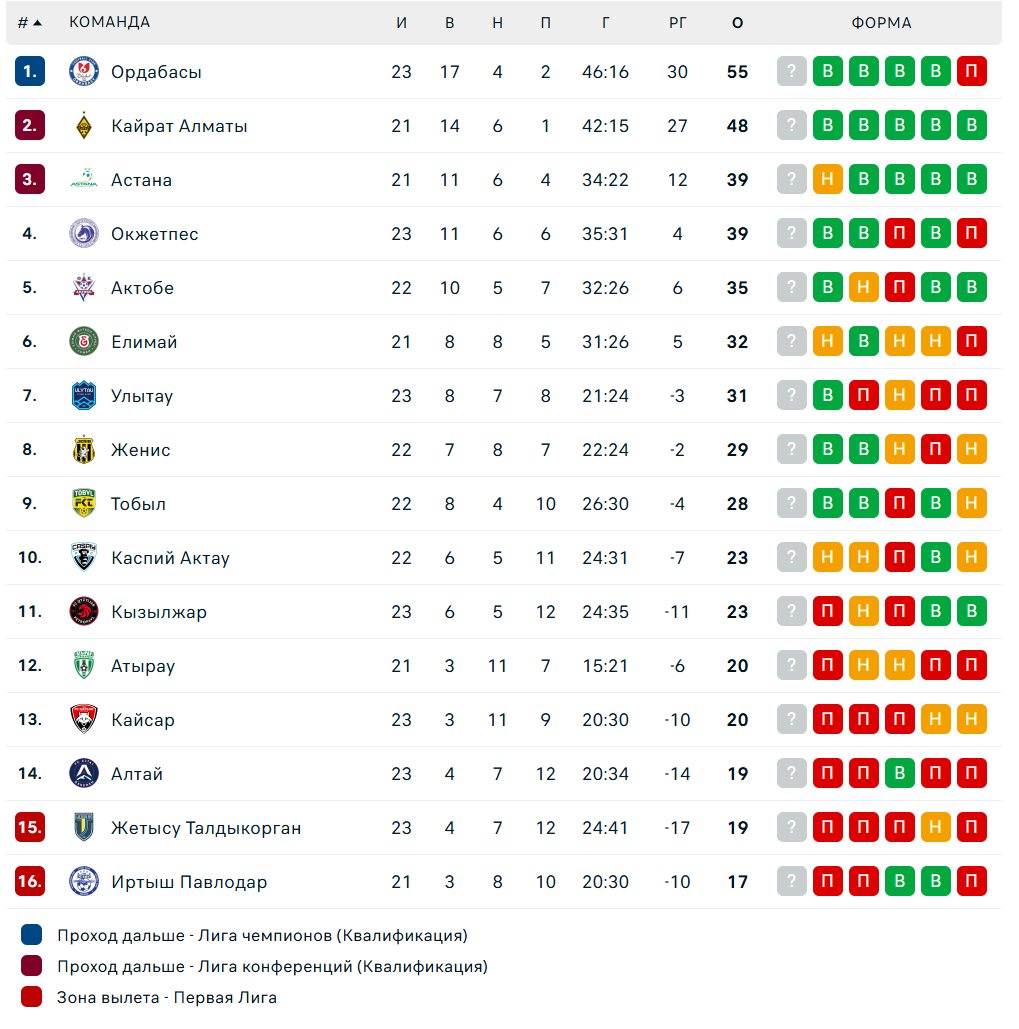
Task: Click the Иртыш Павлодар team name
Action: click(x=189, y=881)
